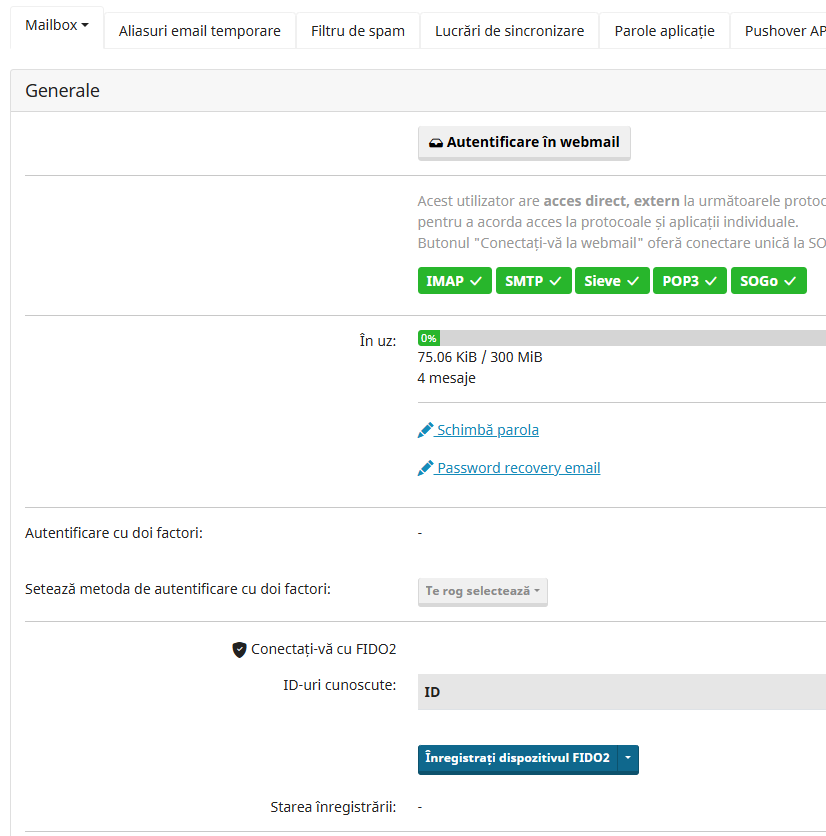Toggle Sieve protocol access badge
This screenshot has height=836, width=826.
[612, 281]
